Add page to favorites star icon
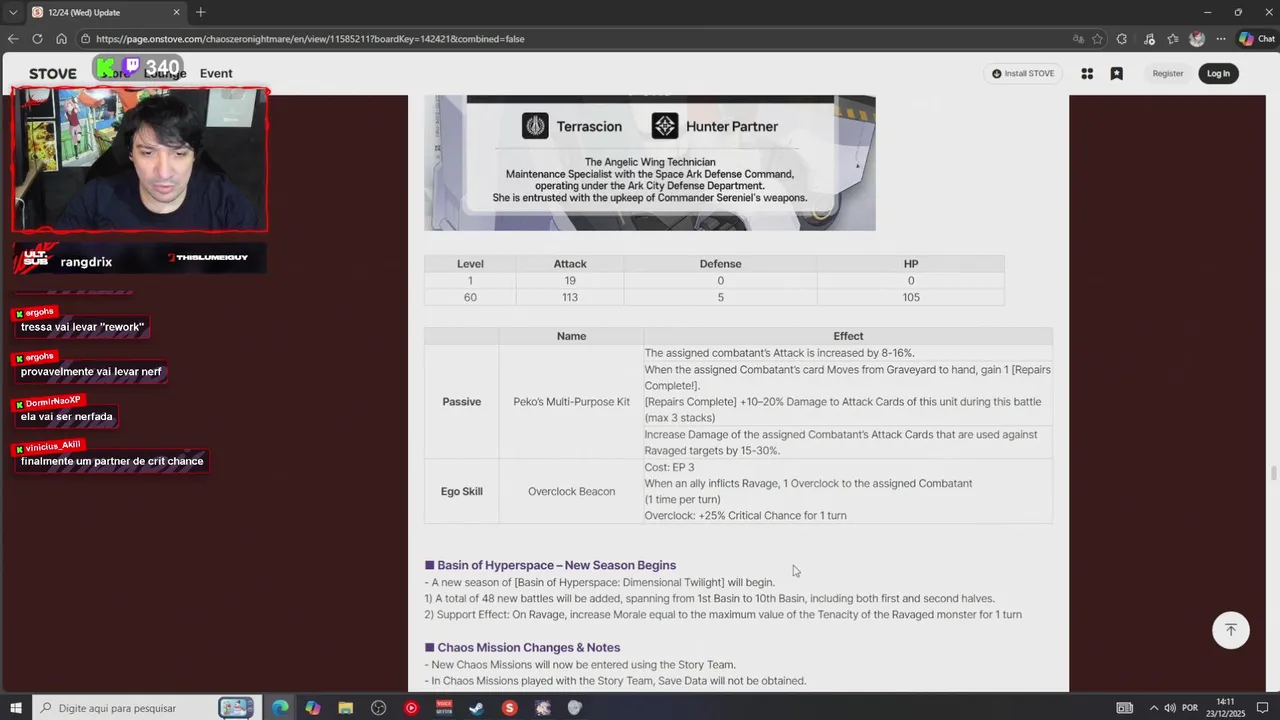Screen dimensions: 1280x720 (1097, 39)
